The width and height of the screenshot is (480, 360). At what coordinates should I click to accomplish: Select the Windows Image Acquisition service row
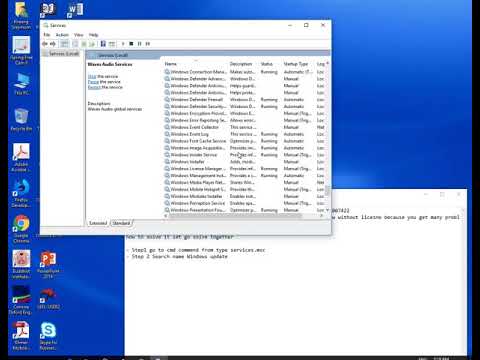244,148
